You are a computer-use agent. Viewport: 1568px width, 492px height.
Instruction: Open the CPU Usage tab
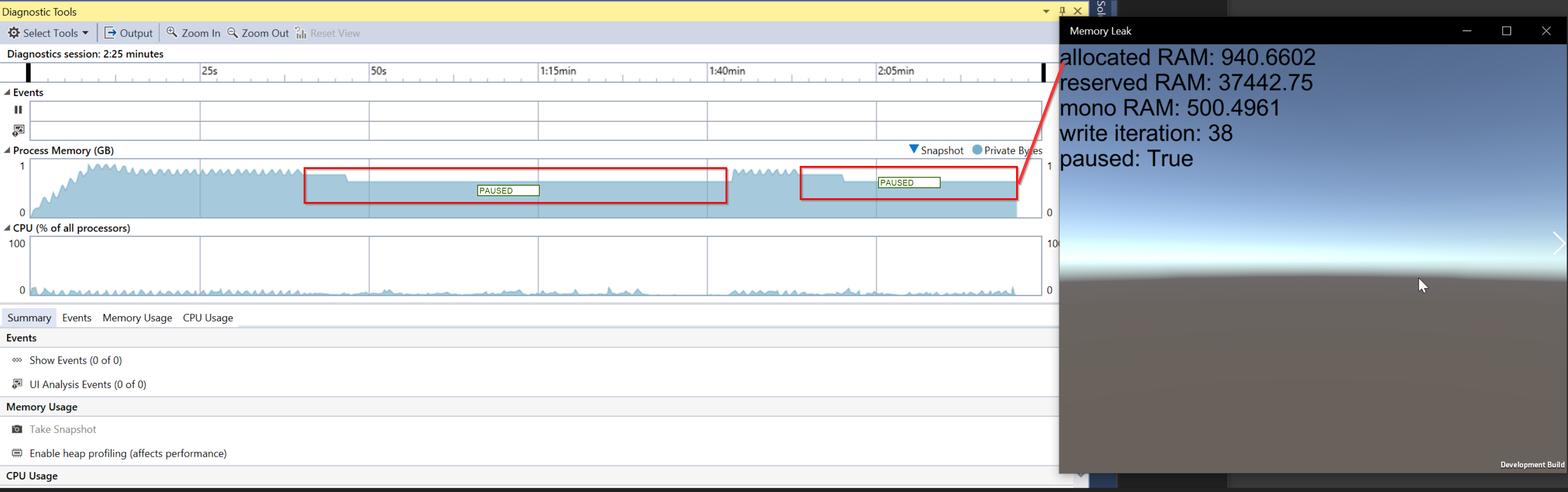[208, 318]
